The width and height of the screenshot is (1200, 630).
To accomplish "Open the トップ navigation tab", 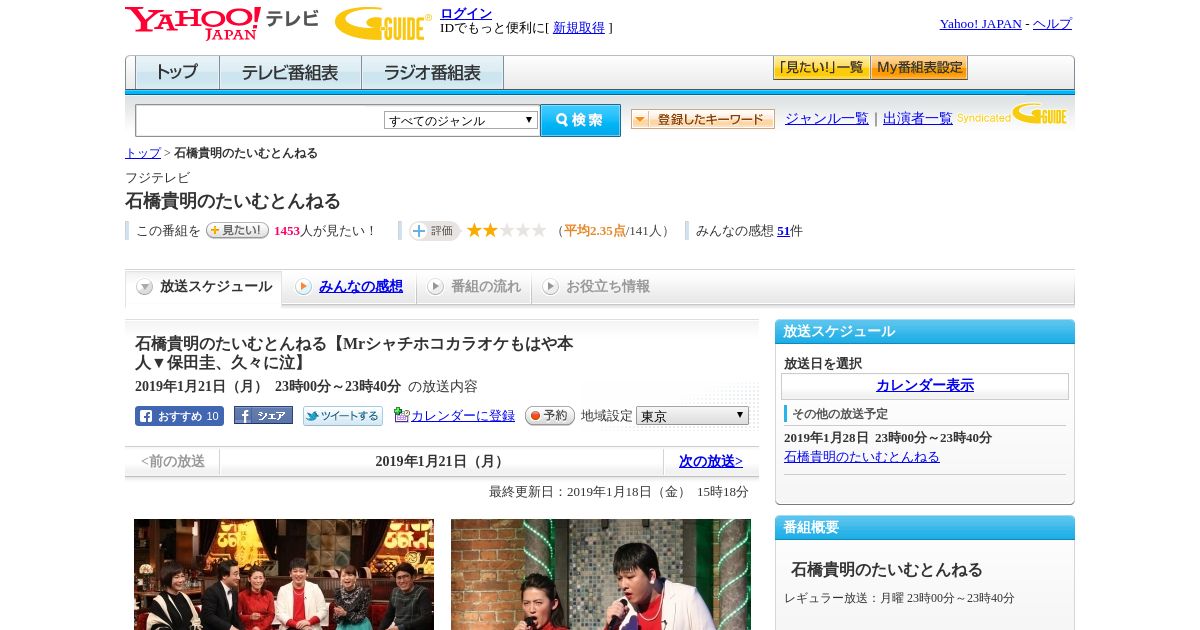I will (x=177, y=73).
